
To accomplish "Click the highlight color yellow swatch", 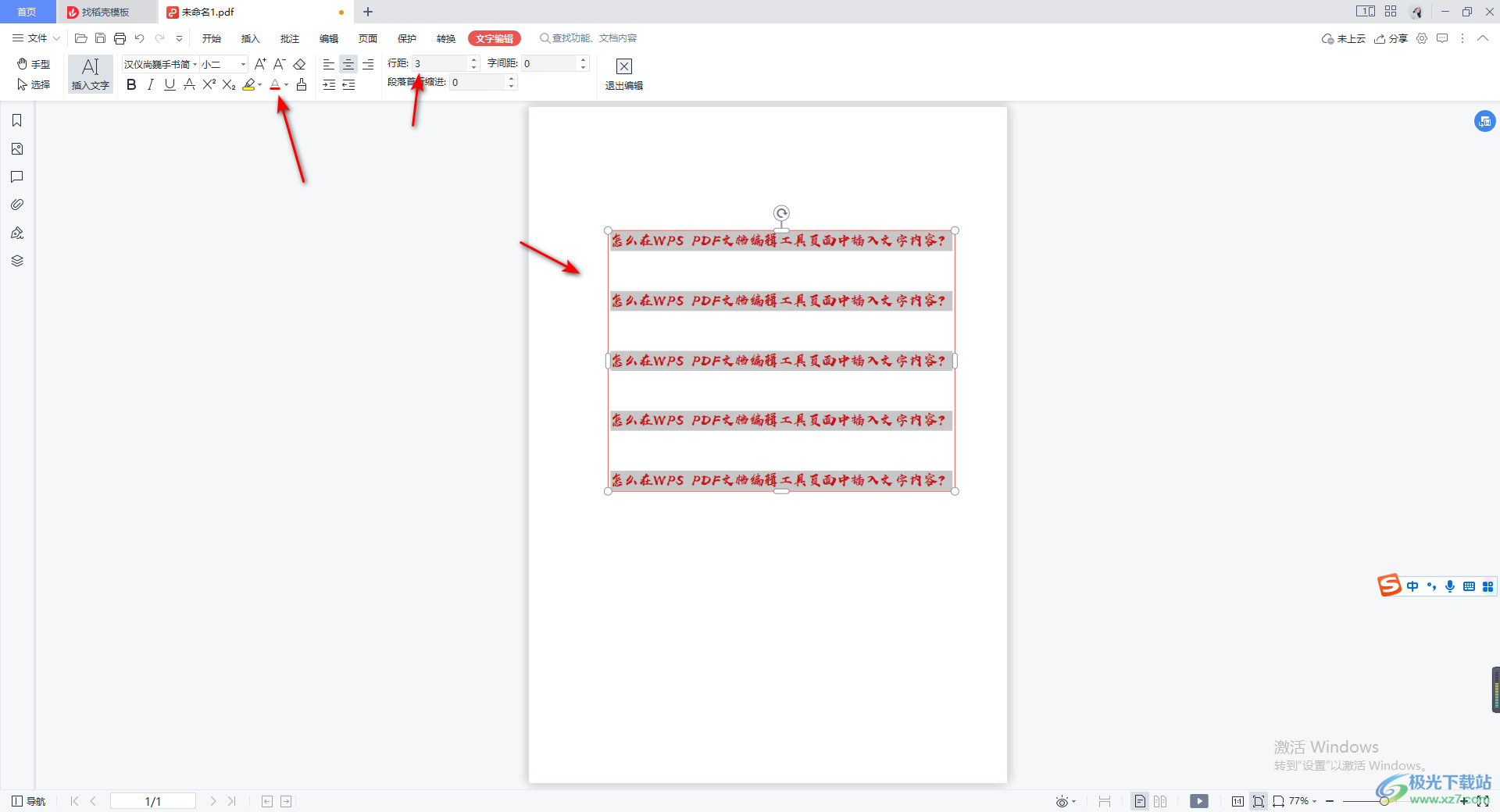I will pos(248,84).
